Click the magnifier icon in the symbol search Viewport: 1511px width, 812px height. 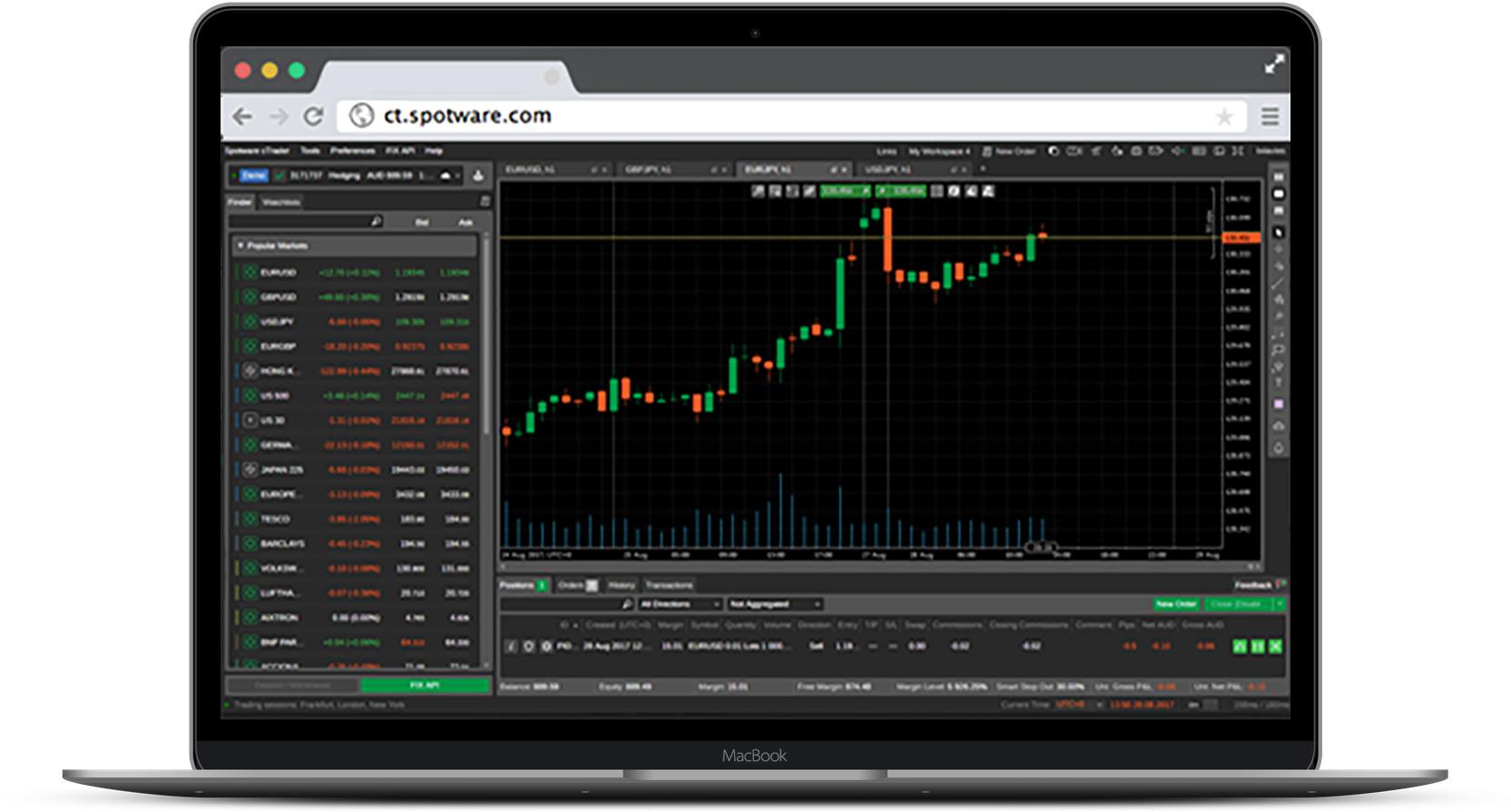pyautogui.click(x=376, y=221)
